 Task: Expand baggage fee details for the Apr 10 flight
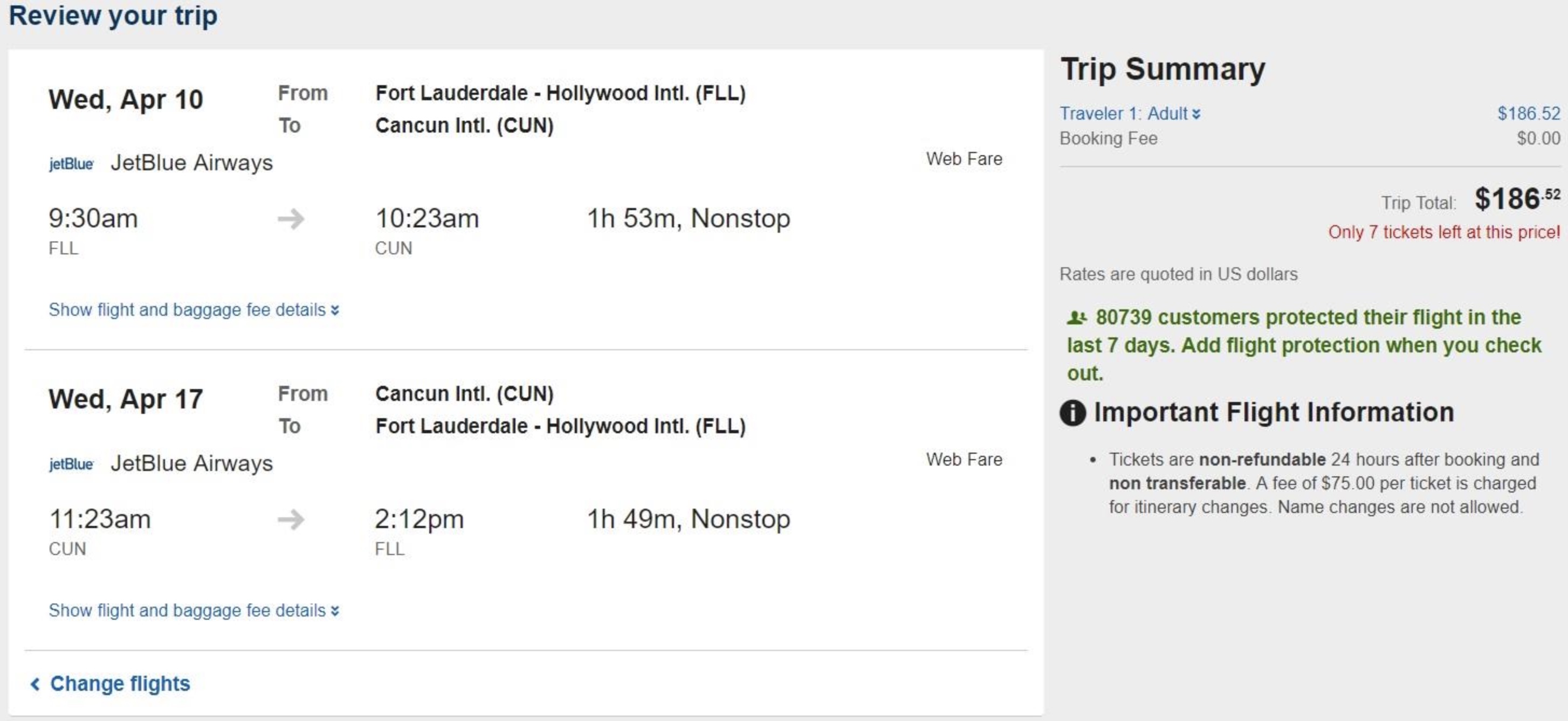point(193,310)
